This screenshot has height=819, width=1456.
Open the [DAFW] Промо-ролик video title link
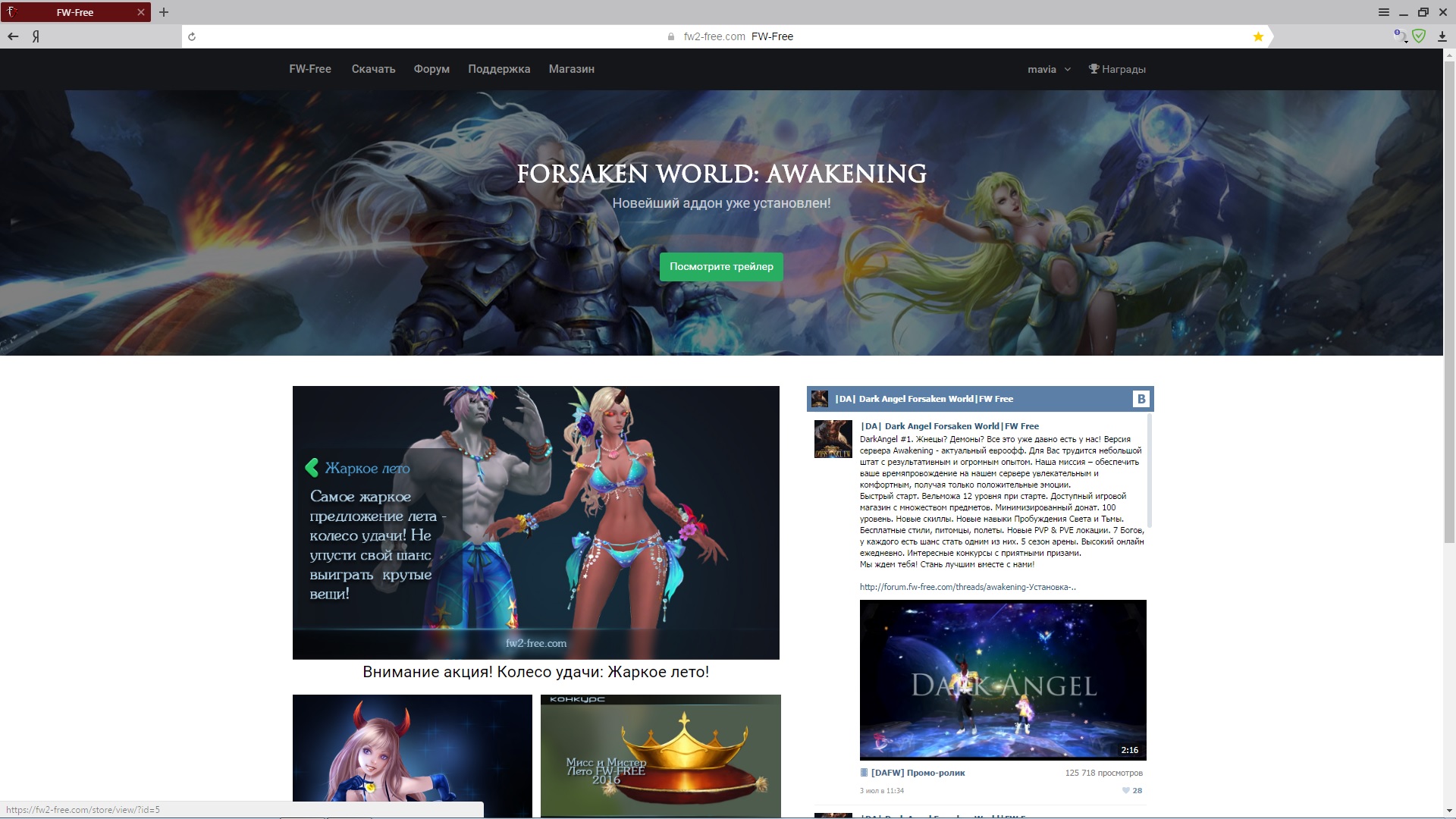pos(918,773)
